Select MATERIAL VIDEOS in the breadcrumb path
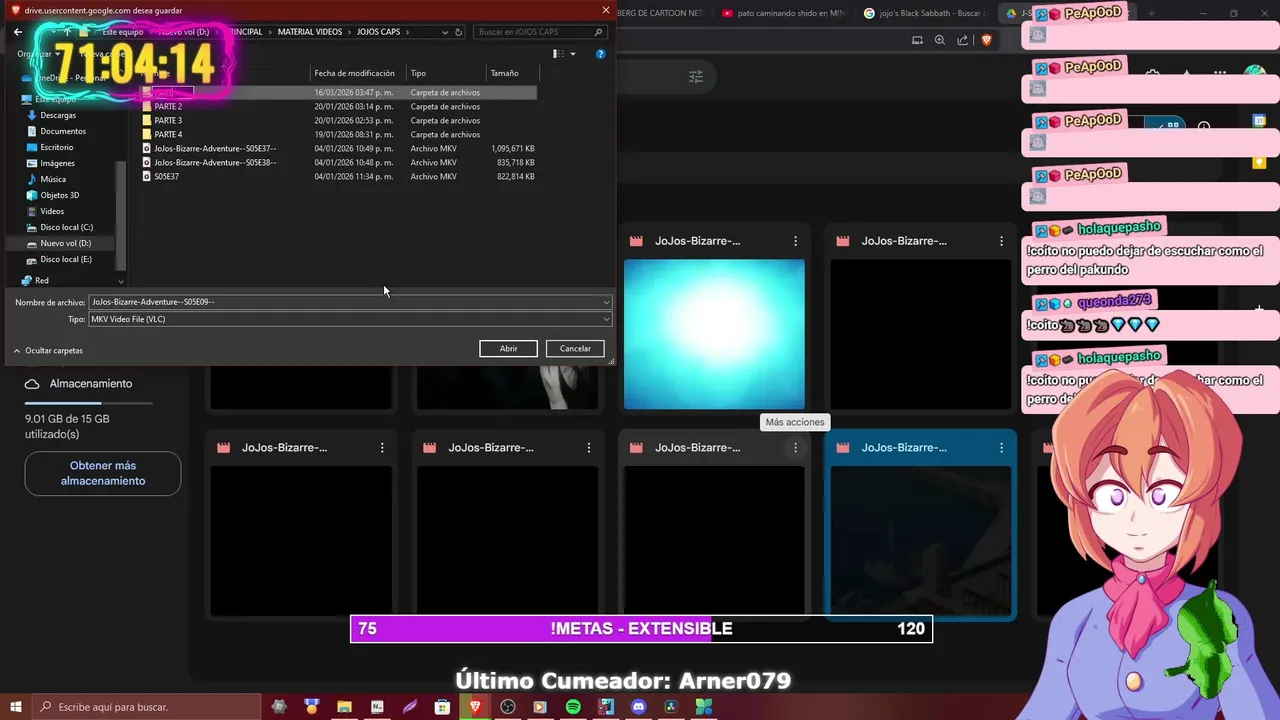1280x720 pixels. (310, 32)
